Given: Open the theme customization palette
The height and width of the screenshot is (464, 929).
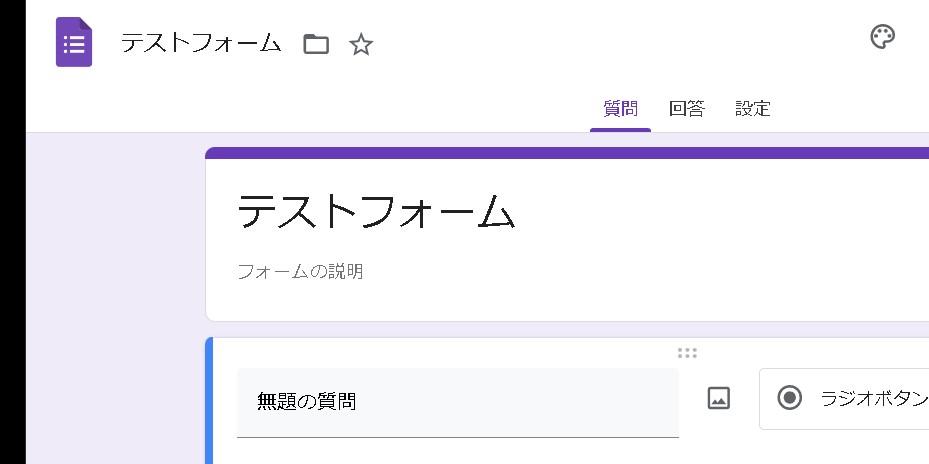Looking at the screenshot, I should (x=882, y=38).
